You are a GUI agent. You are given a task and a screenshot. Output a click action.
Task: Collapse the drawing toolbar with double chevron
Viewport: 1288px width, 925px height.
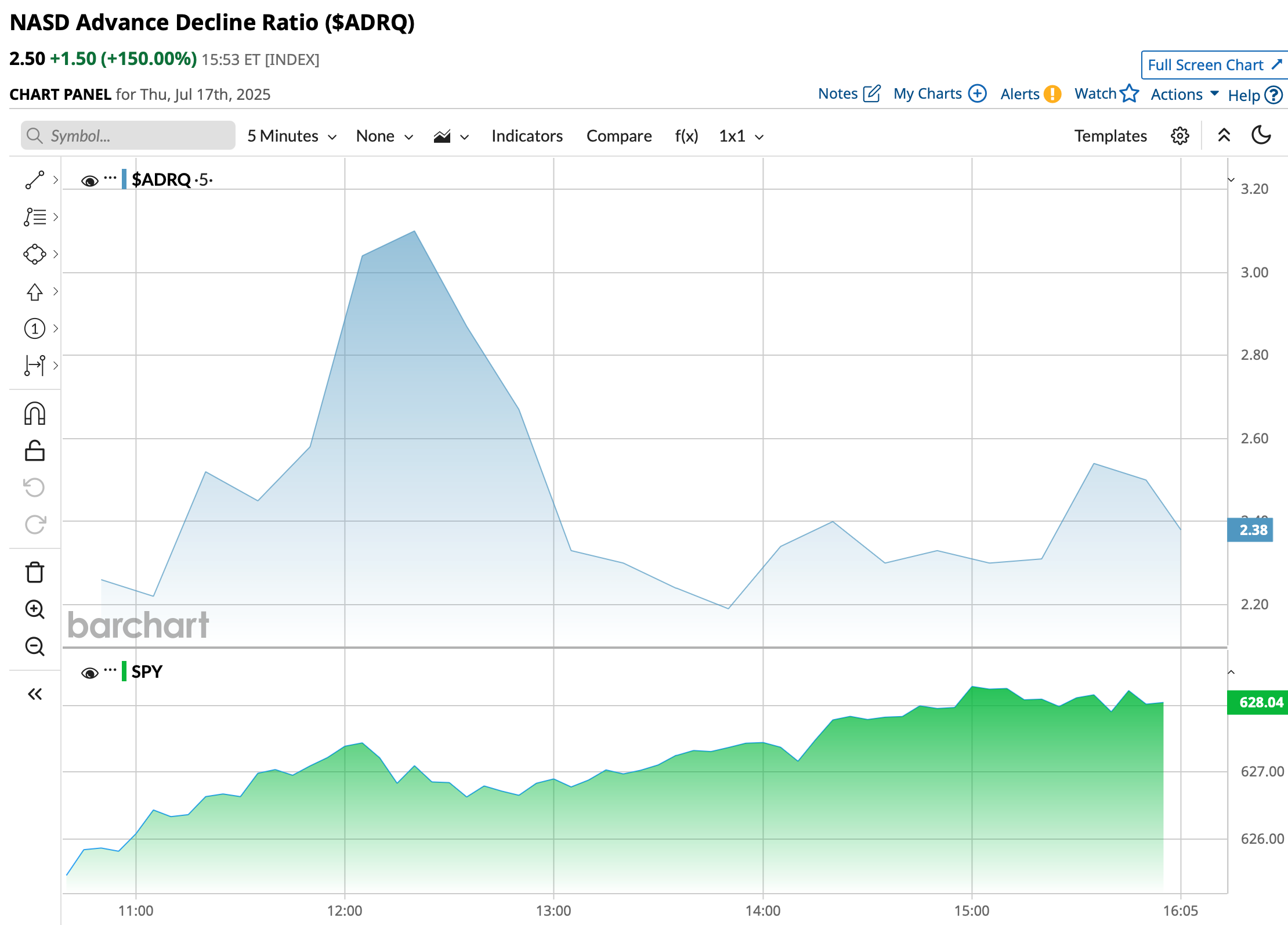point(35,694)
